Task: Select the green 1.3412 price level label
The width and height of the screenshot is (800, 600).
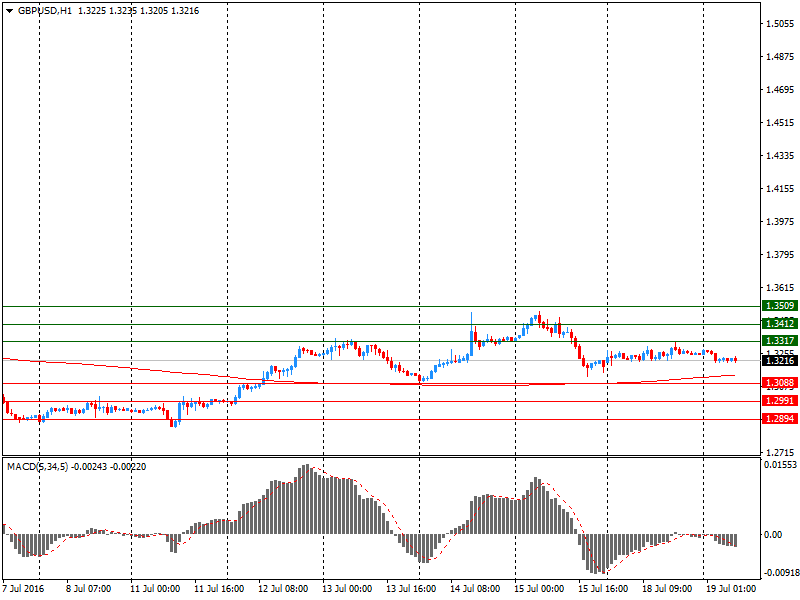Action: click(x=780, y=323)
